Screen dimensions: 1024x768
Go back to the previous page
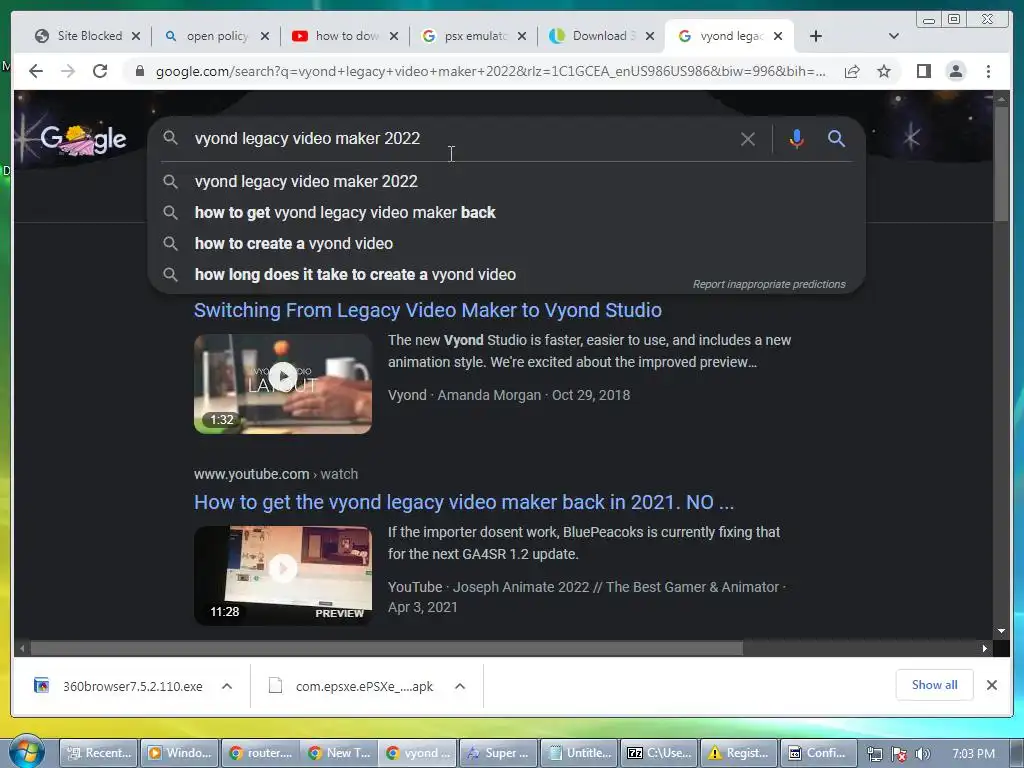tap(36, 71)
